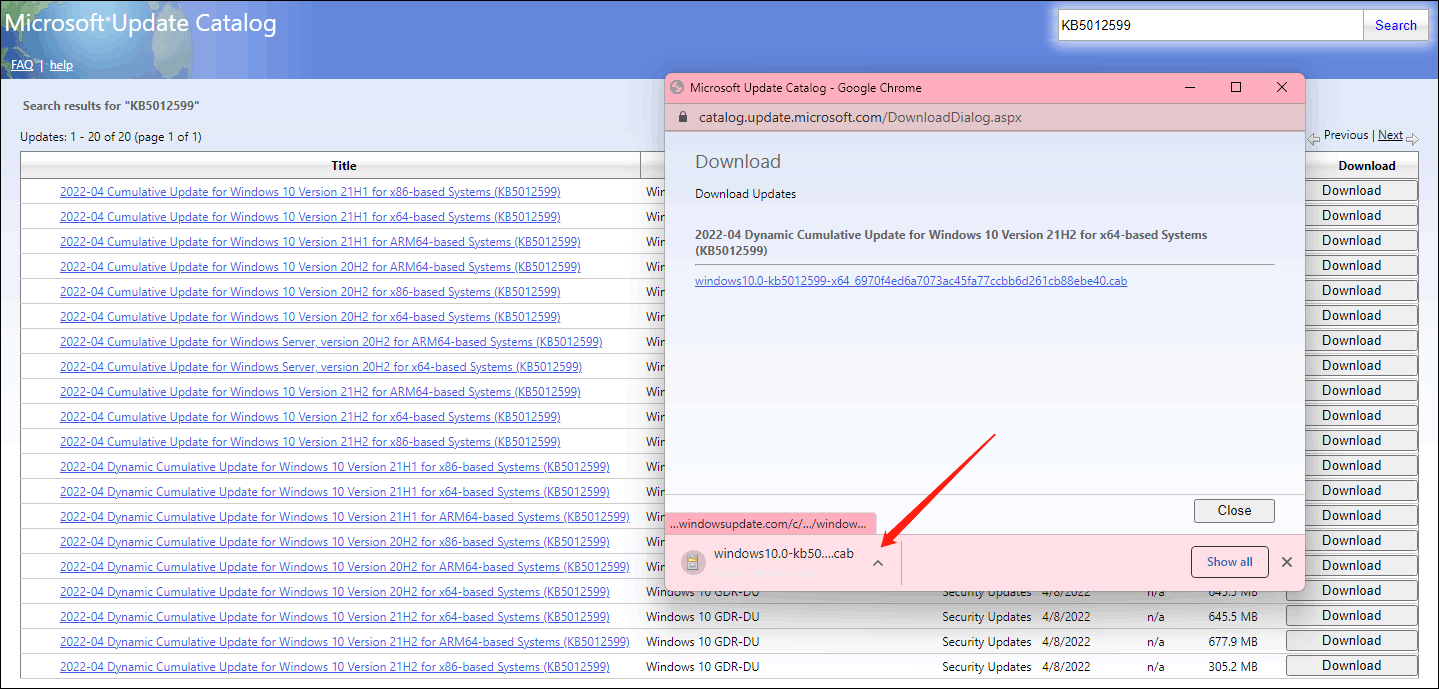Click the 305.2 MB size cell

click(x=1232, y=667)
